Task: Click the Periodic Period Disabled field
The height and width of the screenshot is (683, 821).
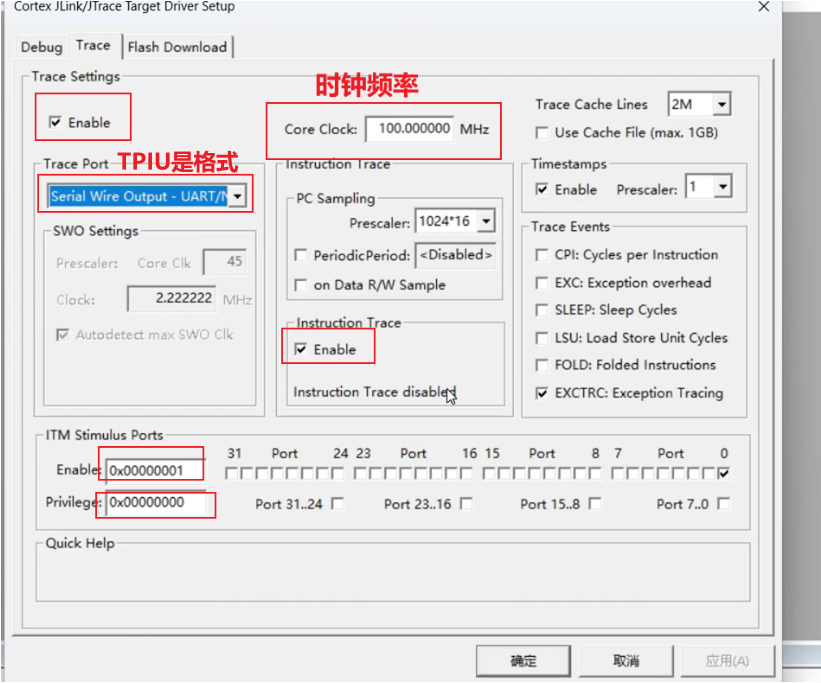Action: [x=456, y=255]
